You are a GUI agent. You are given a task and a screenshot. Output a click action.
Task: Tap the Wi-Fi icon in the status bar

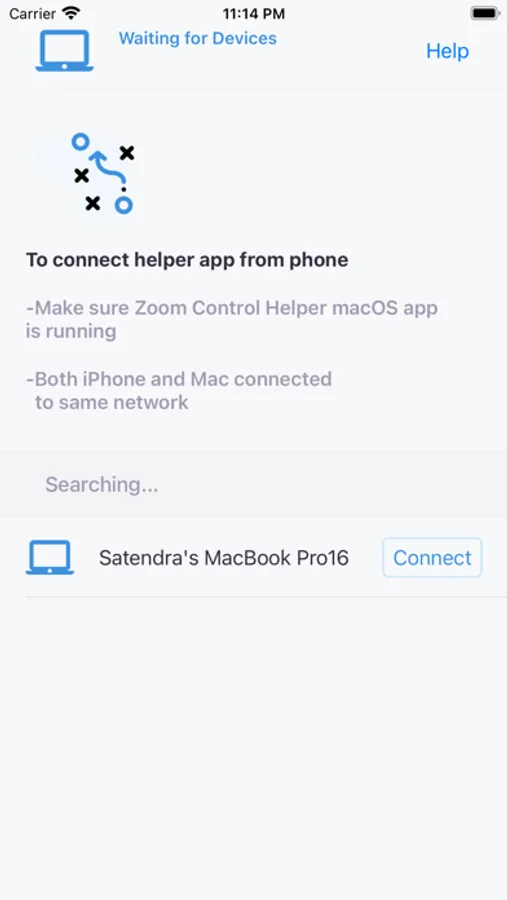(71, 13)
